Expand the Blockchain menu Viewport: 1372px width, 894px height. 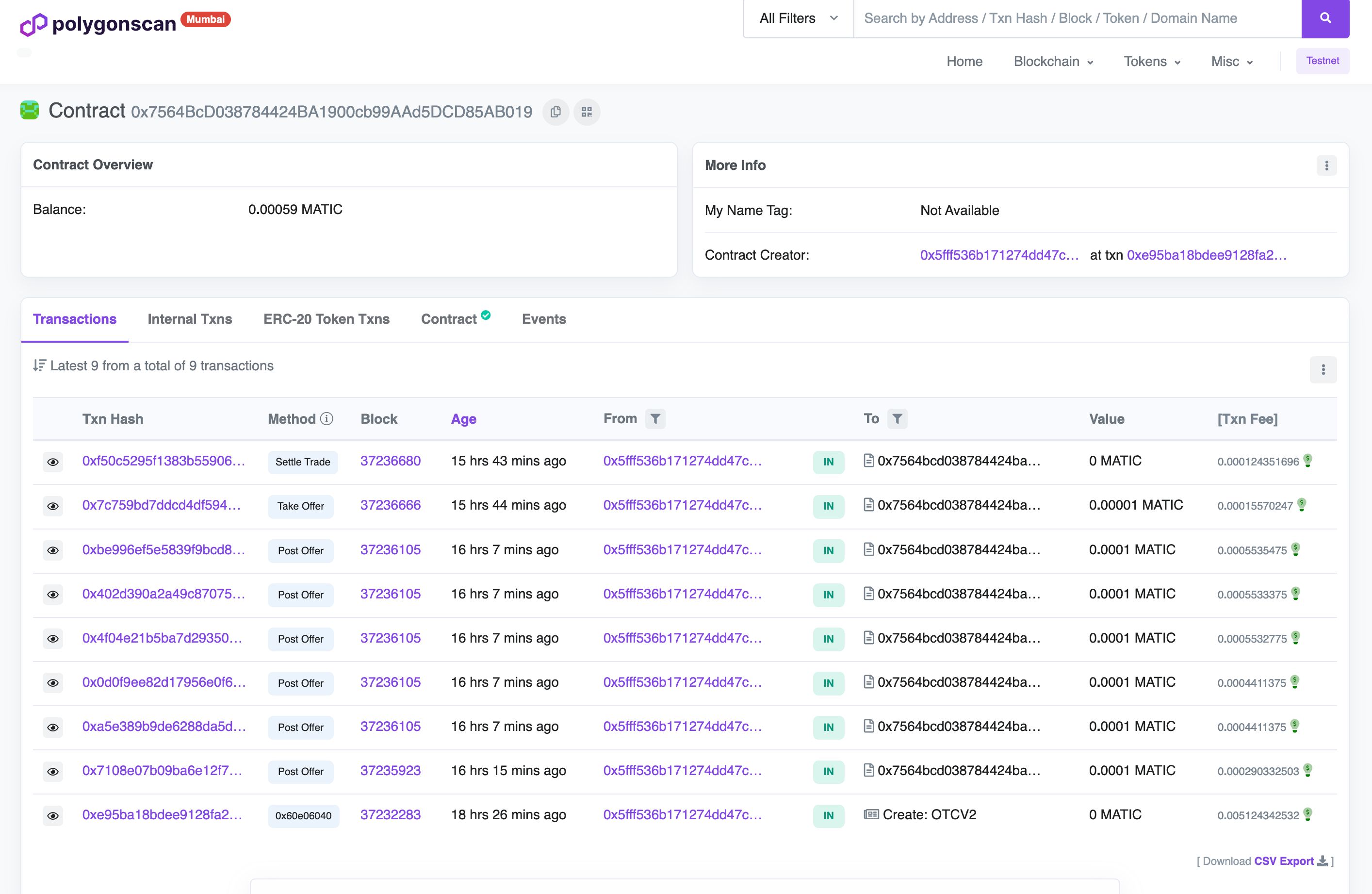[x=1053, y=62]
